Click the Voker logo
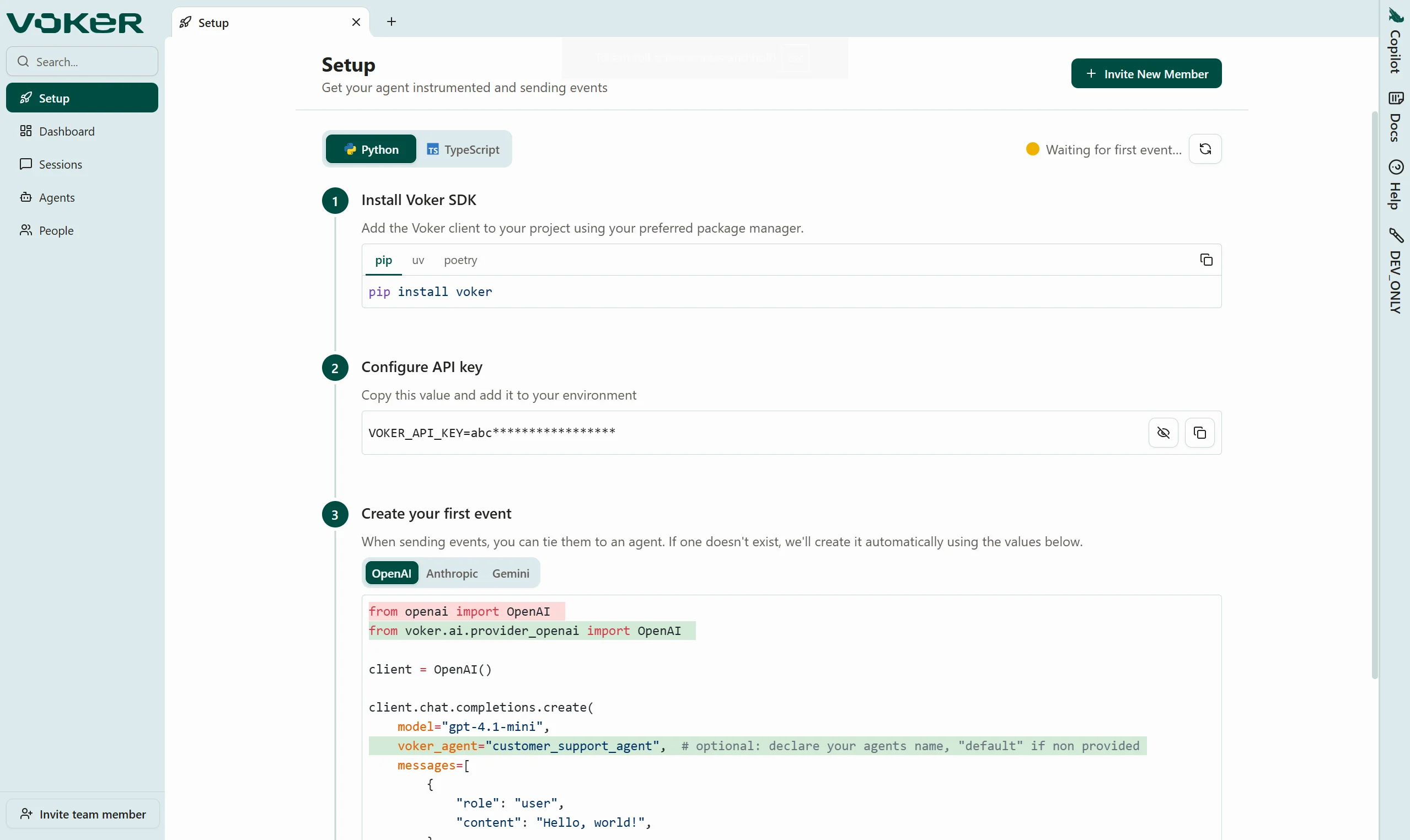The image size is (1410, 840). coord(75,23)
